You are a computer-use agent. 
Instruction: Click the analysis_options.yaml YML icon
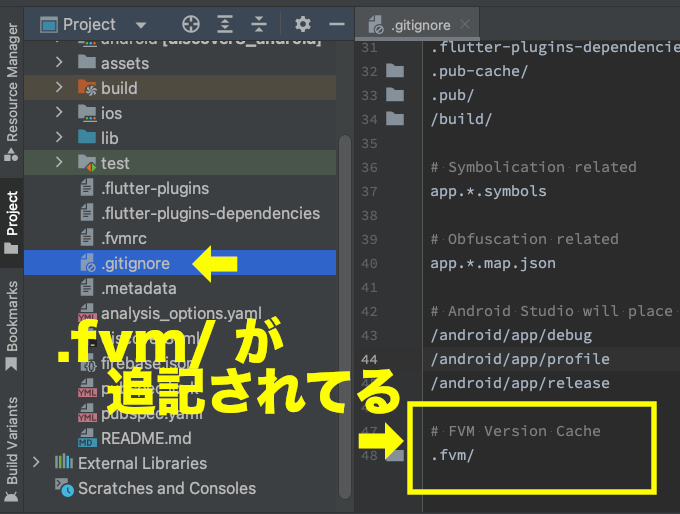(x=87, y=313)
